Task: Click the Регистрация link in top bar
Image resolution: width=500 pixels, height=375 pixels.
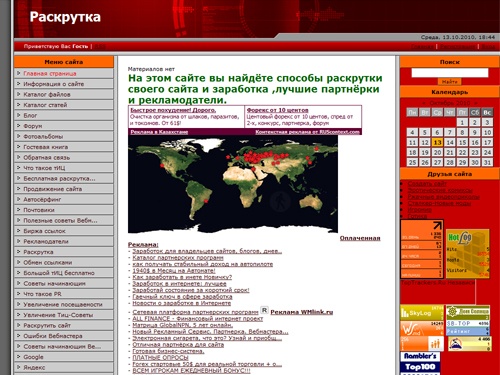Action: pos(457,47)
